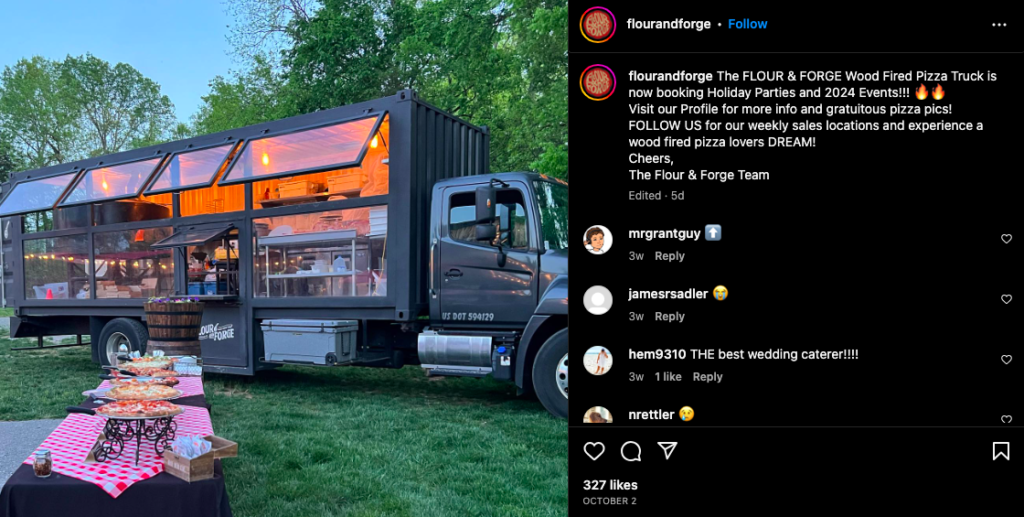This screenshot has height=517, width=1024.
Task: Click the jamesrsadler username
Action: point(668,294)
